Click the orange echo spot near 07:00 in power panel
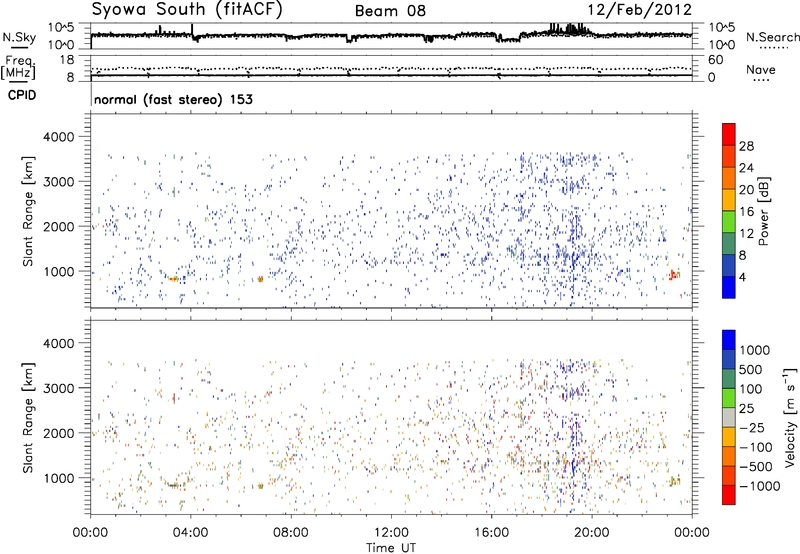This screenshot has width=800, height=554. tap(260, 279)
